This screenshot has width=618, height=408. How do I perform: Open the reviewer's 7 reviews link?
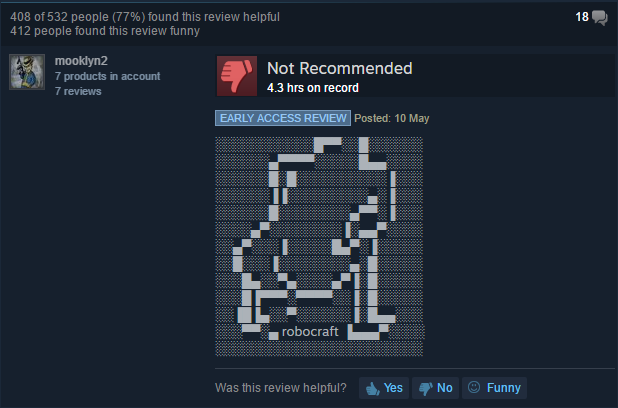(x=78, y=91)
